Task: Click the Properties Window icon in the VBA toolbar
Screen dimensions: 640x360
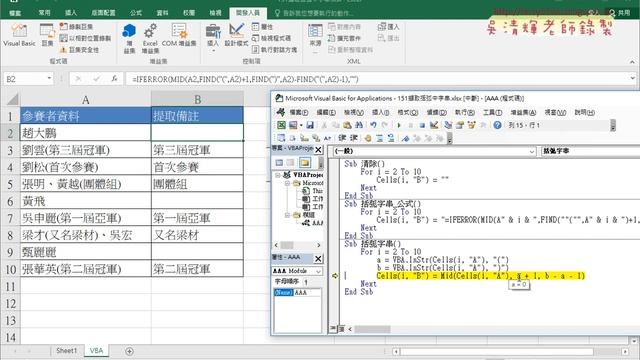Action: 460,125
